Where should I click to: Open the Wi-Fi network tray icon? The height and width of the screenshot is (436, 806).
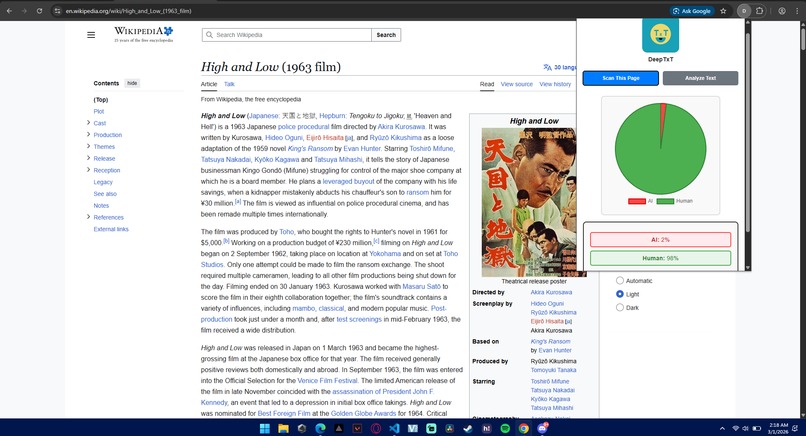pos(736,428)
